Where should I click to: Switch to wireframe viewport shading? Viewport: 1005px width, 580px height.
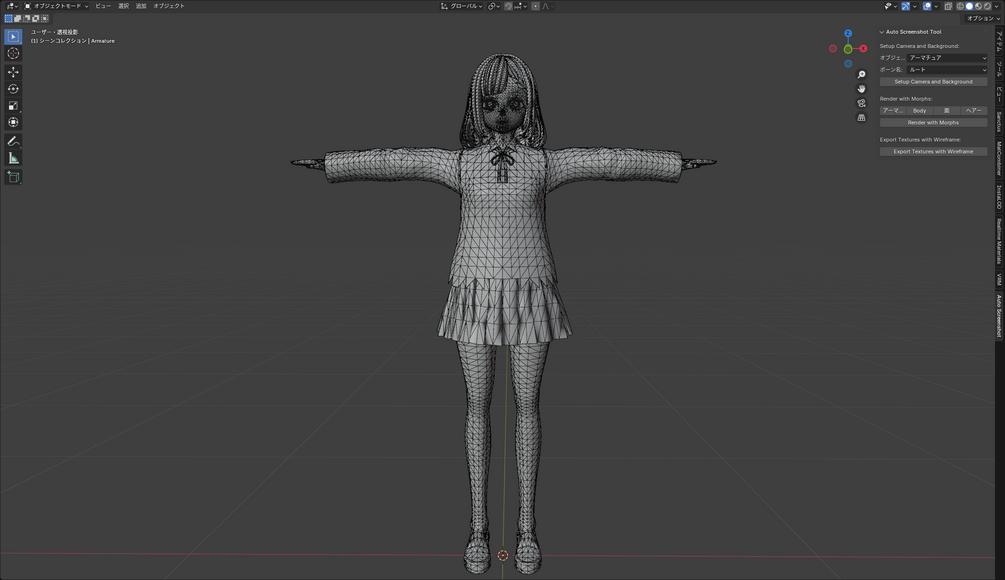(x=960, y=6)
